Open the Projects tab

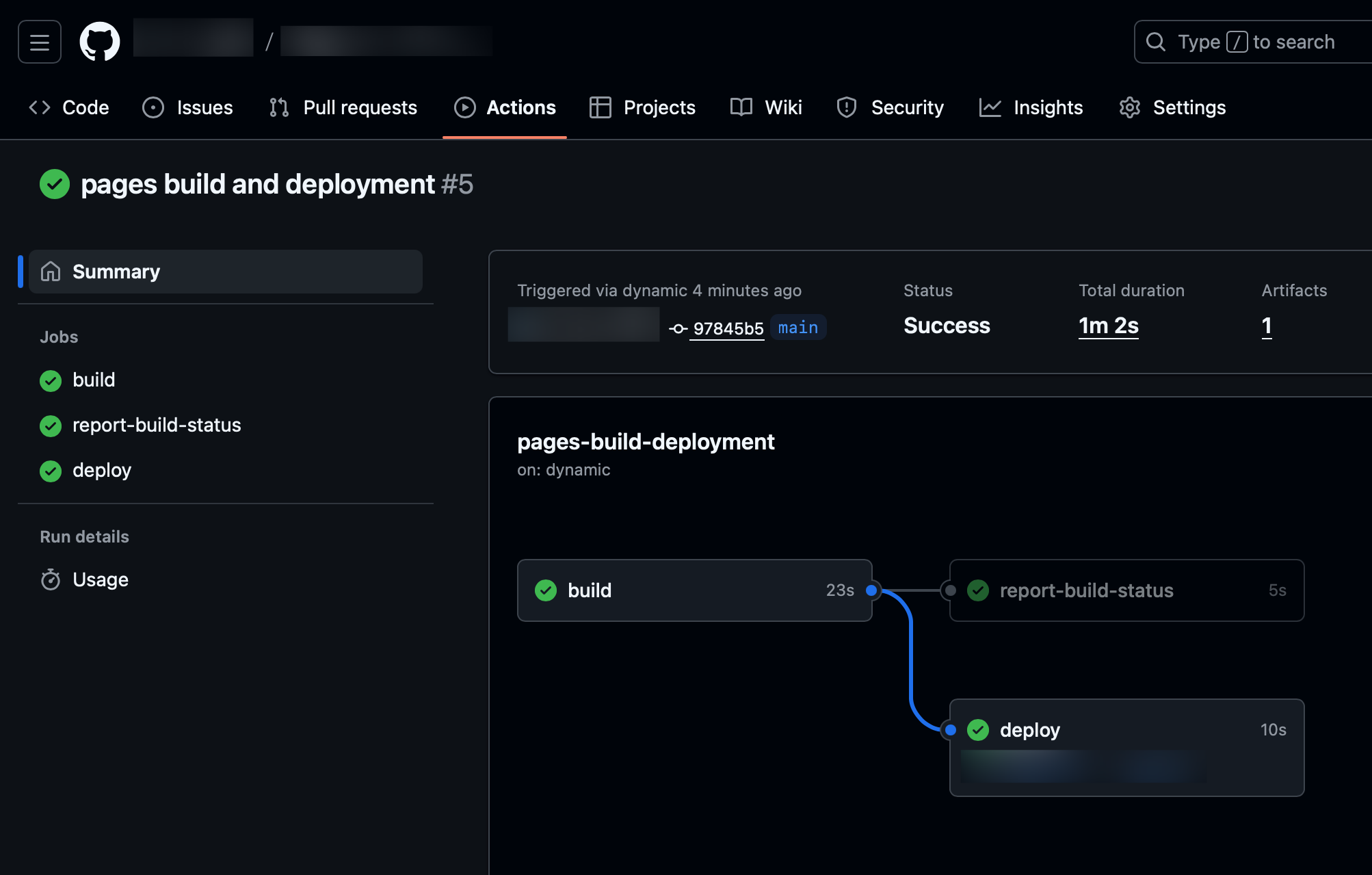[642, 107]
